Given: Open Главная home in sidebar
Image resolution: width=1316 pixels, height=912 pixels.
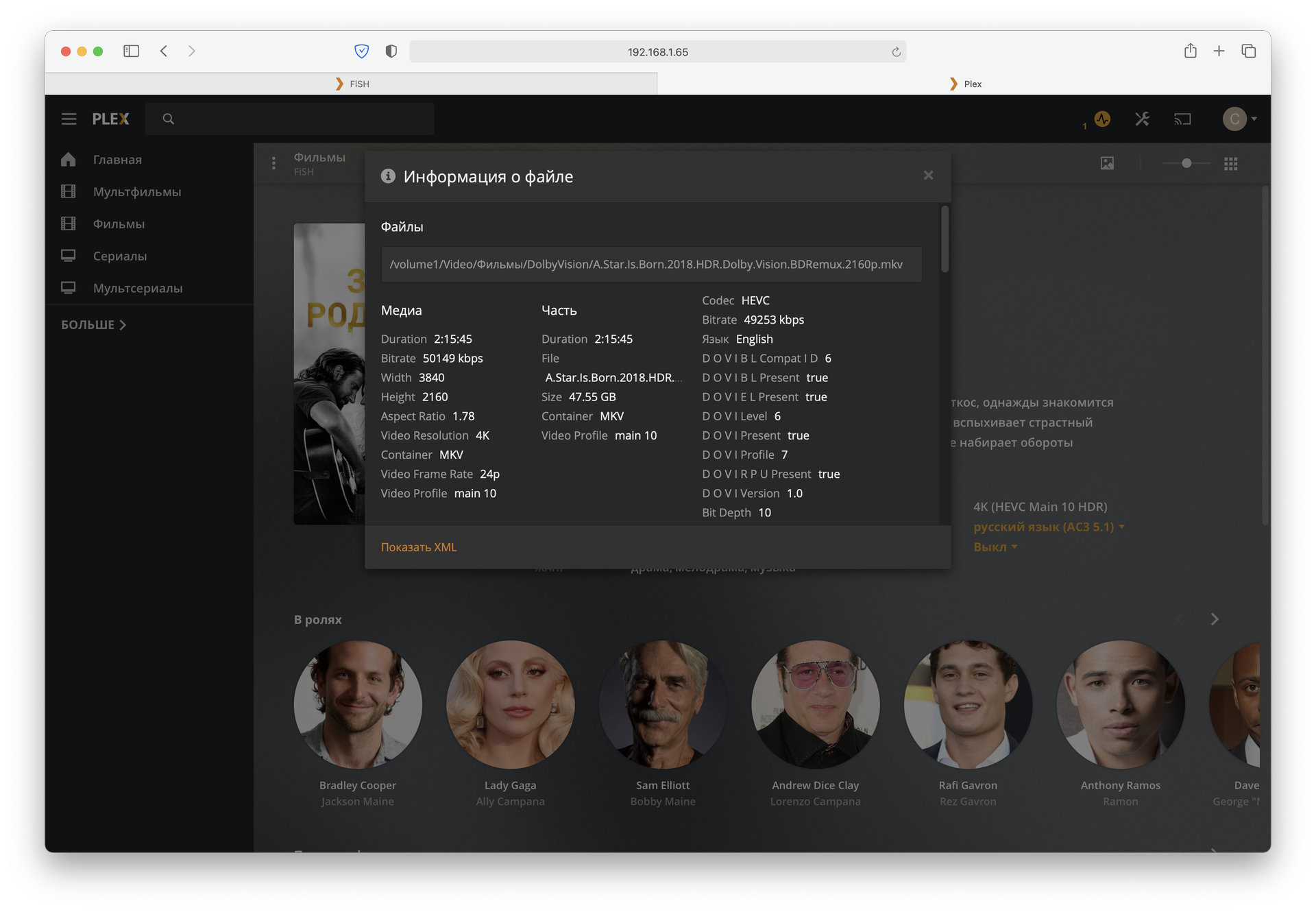Looking at the screenshot, I should [117, 160].
